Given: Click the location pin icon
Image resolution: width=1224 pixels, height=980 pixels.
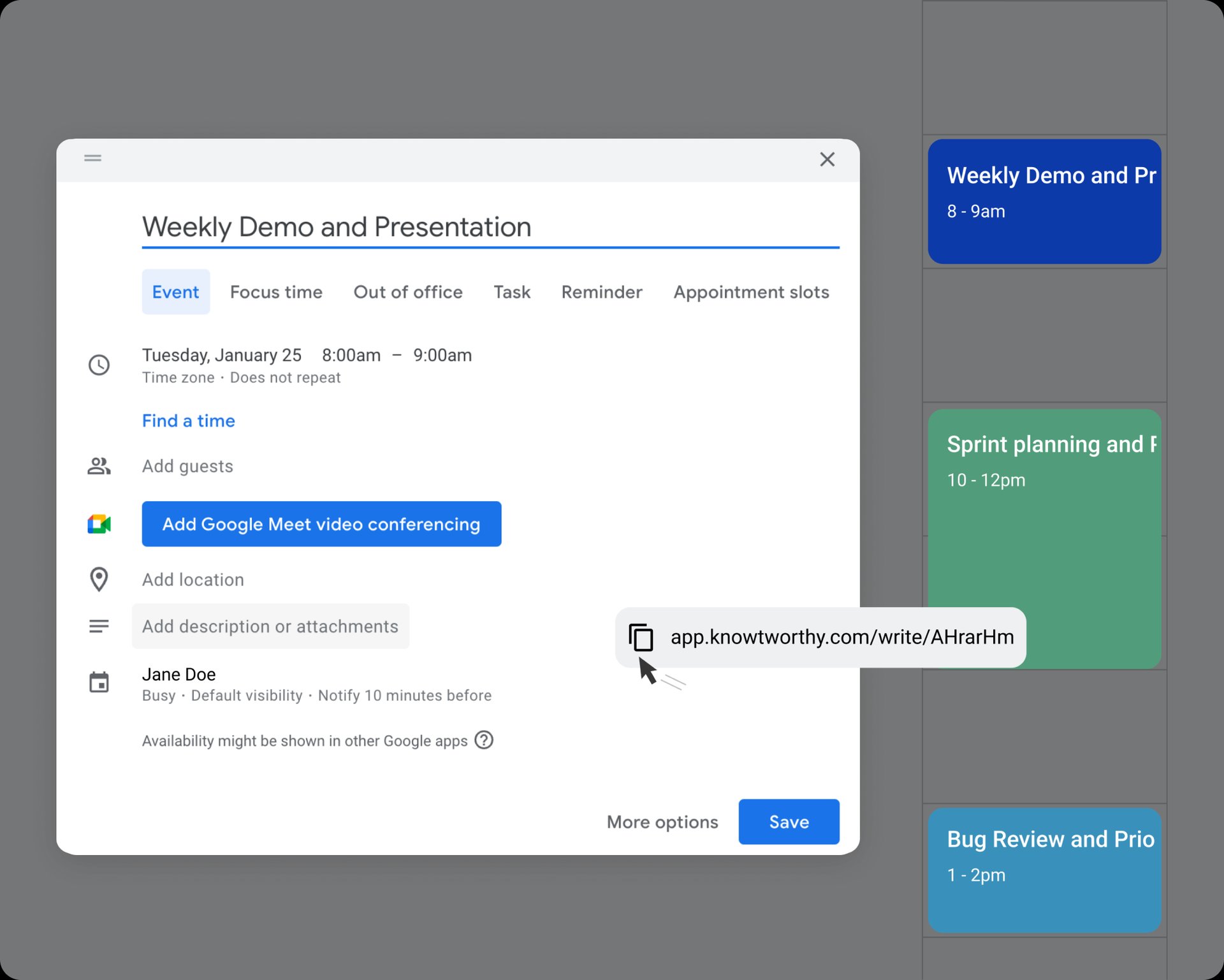Looking at the screenshot, I should tap(99, 580).
